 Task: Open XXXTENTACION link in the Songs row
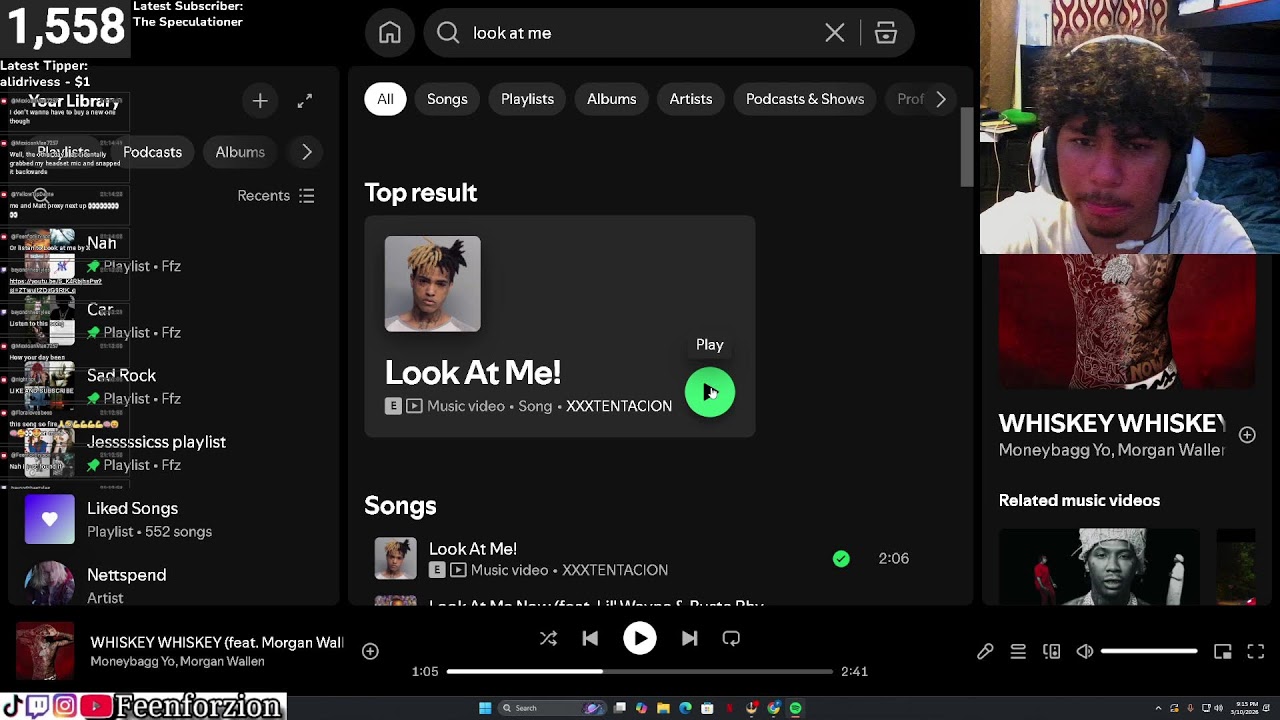point(615,570)
